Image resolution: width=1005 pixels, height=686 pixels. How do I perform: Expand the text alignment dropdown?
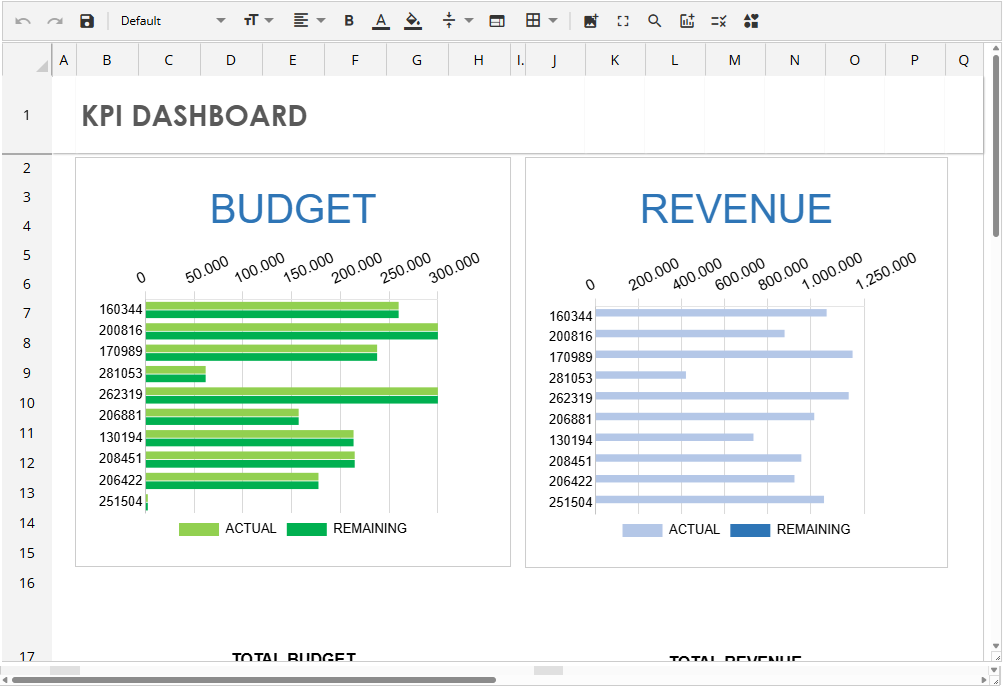tap(309, 21)
